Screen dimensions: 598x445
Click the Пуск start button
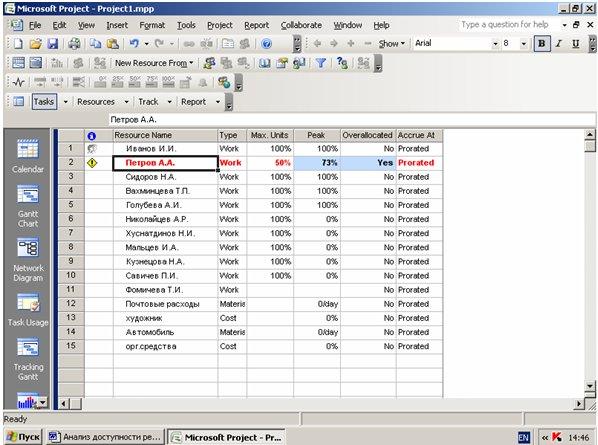point(23,437)
